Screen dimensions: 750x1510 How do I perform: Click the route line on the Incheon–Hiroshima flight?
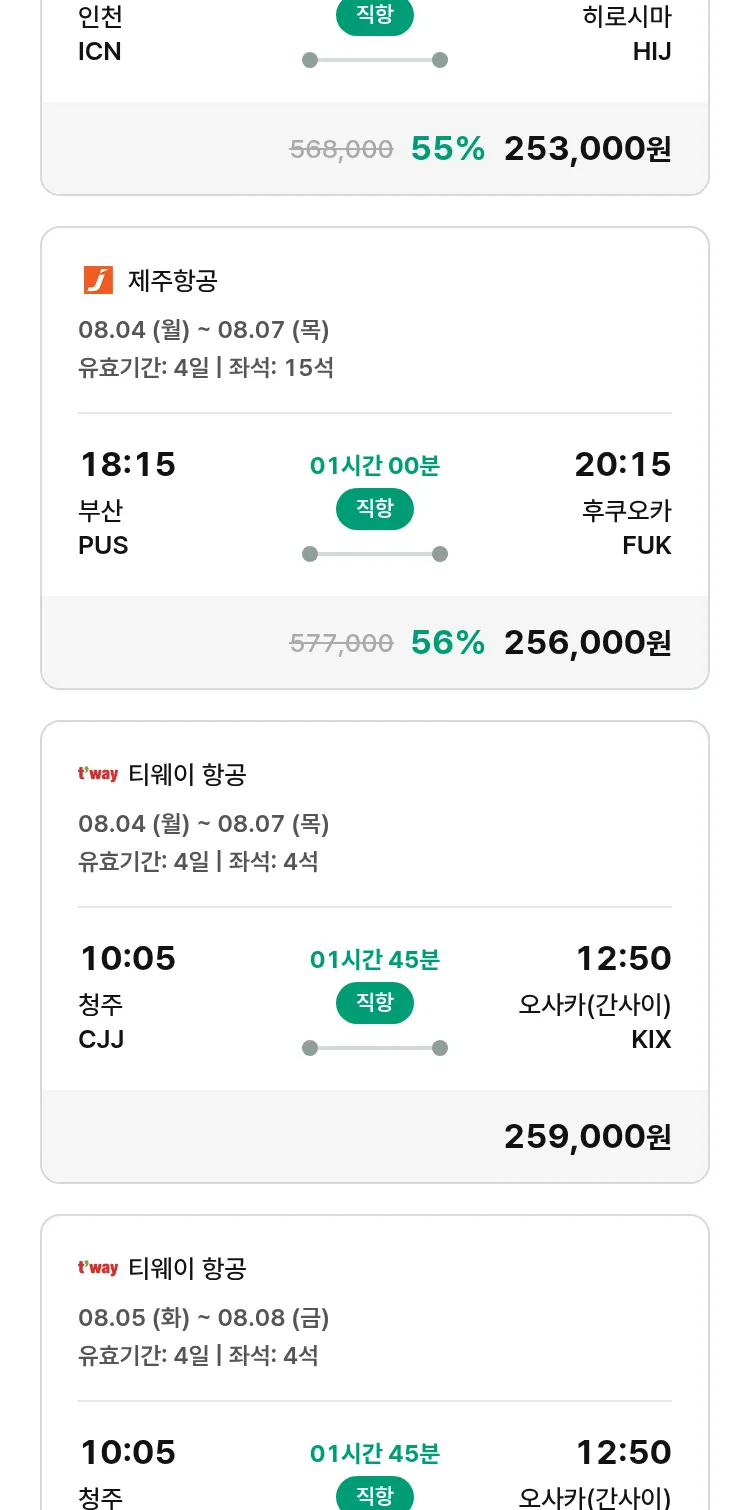[374, 60]
